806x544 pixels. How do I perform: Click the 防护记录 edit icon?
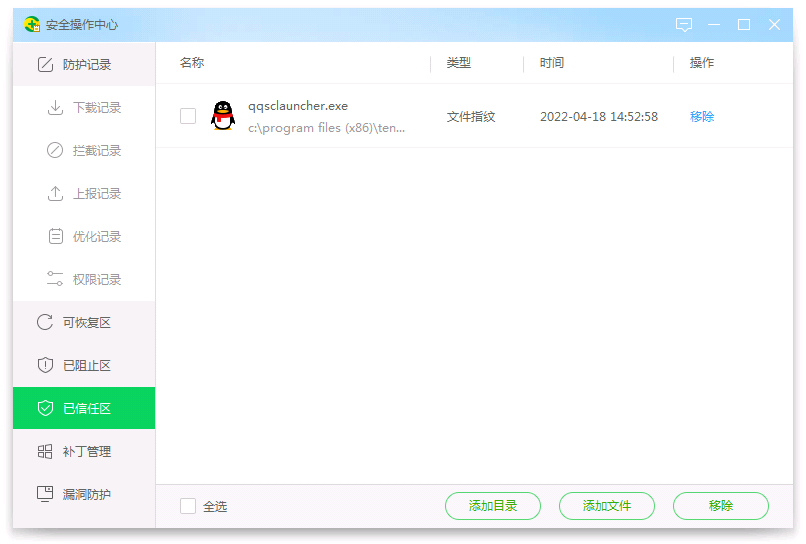pos(45,64)
